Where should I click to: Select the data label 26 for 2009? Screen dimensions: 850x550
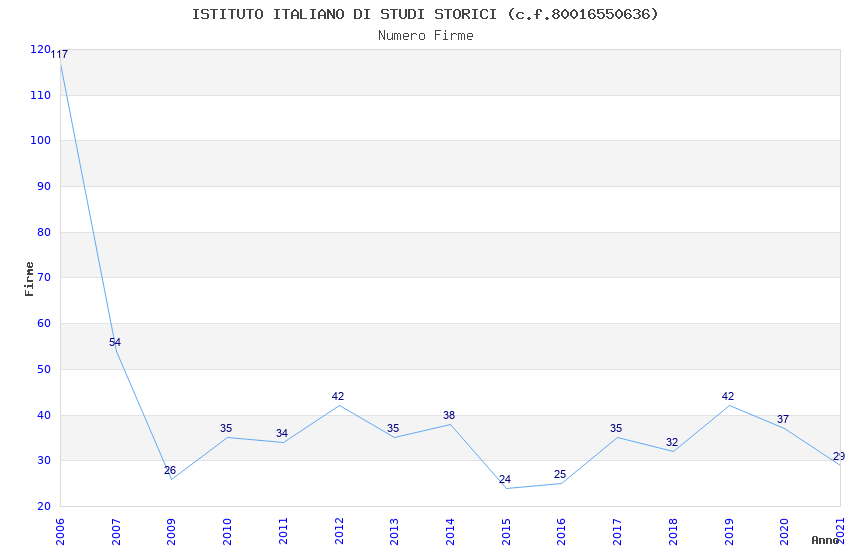tap(170, 470)
